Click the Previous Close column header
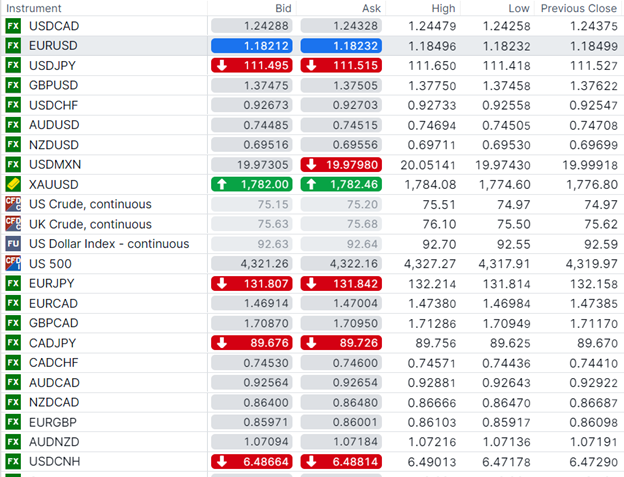 tap(578, 8)
